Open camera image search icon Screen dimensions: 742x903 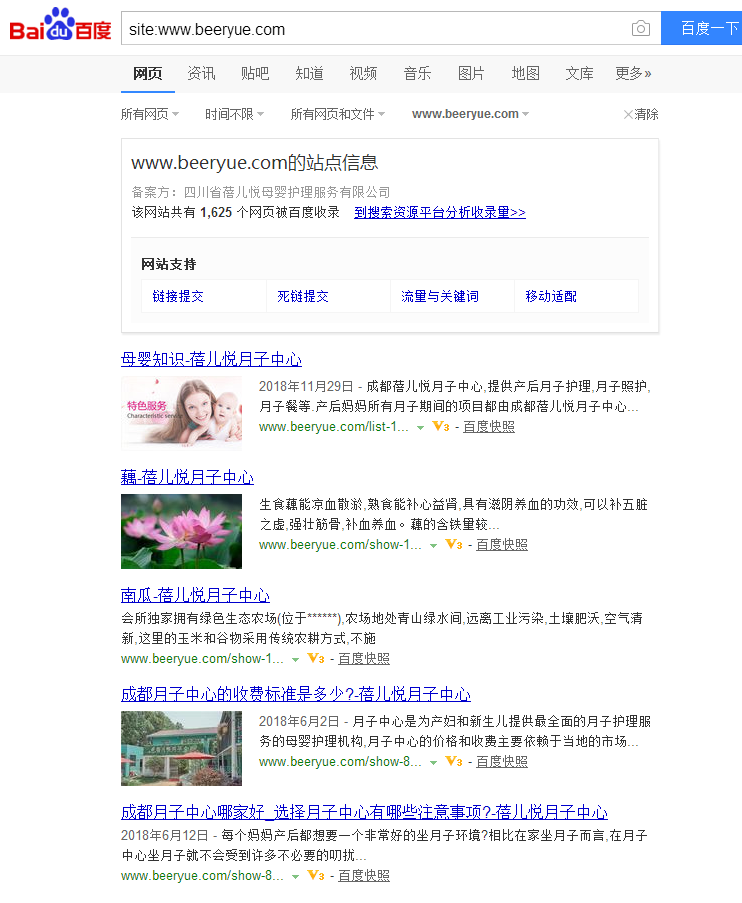coord(641,28)
